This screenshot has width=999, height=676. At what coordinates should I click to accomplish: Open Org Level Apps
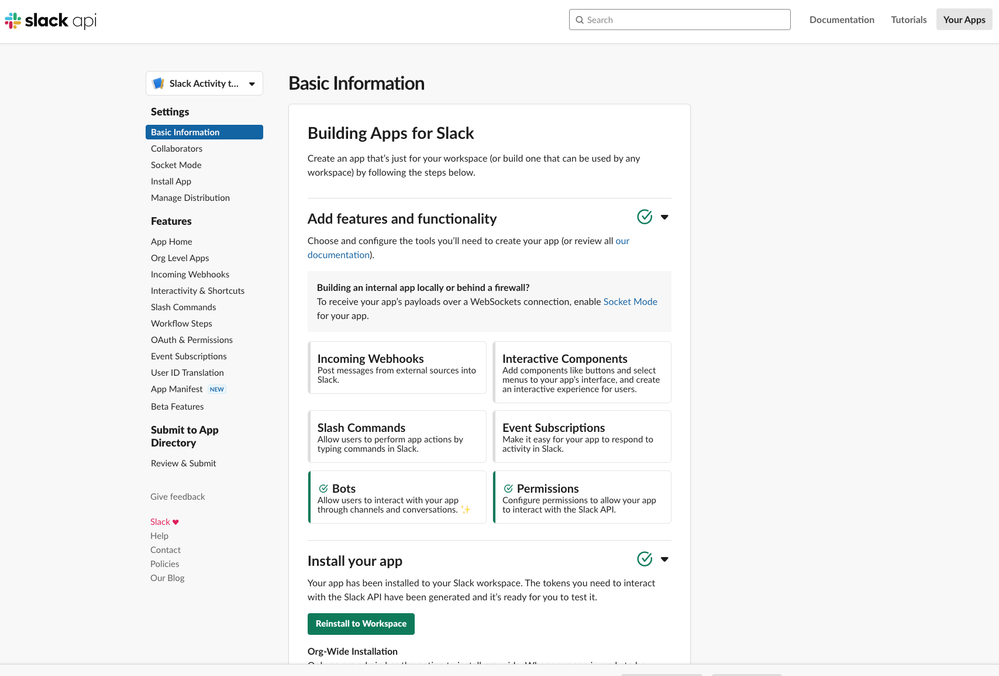[x=180, y=258]
